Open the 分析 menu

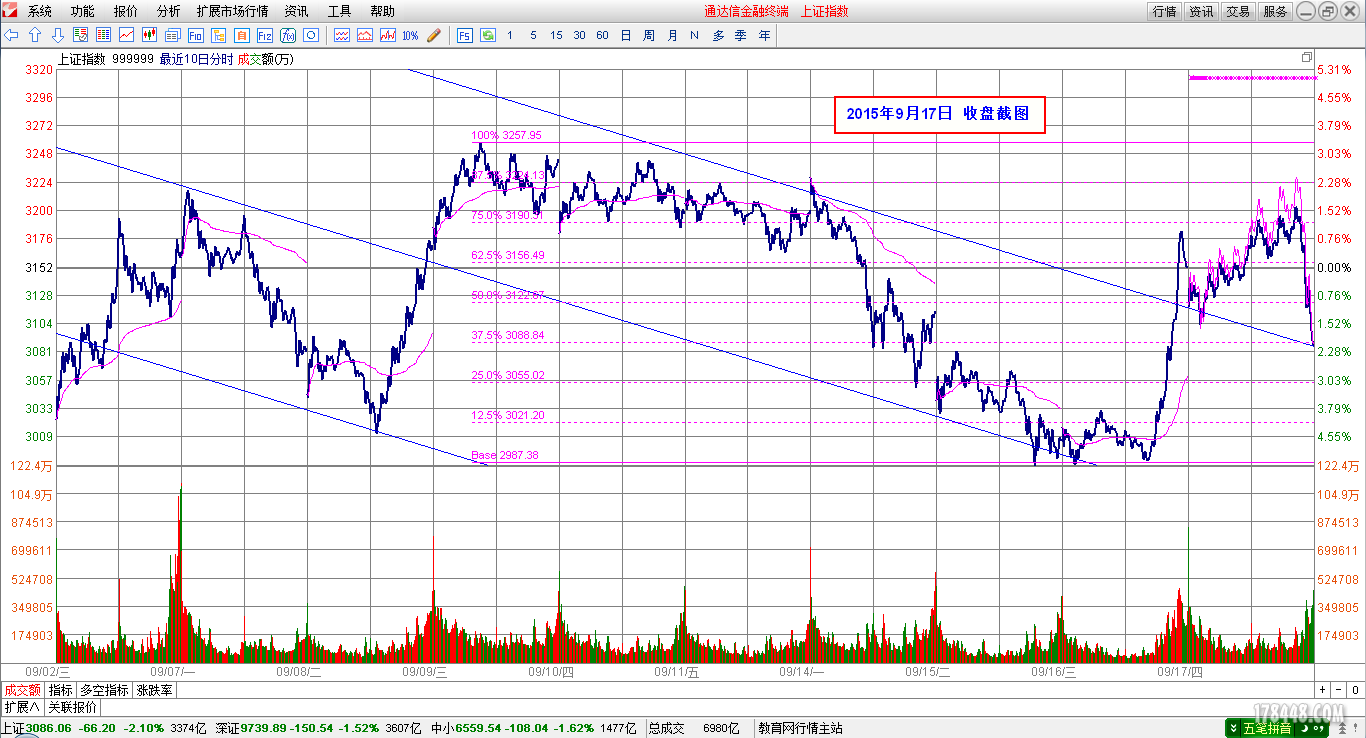[169, 11]
